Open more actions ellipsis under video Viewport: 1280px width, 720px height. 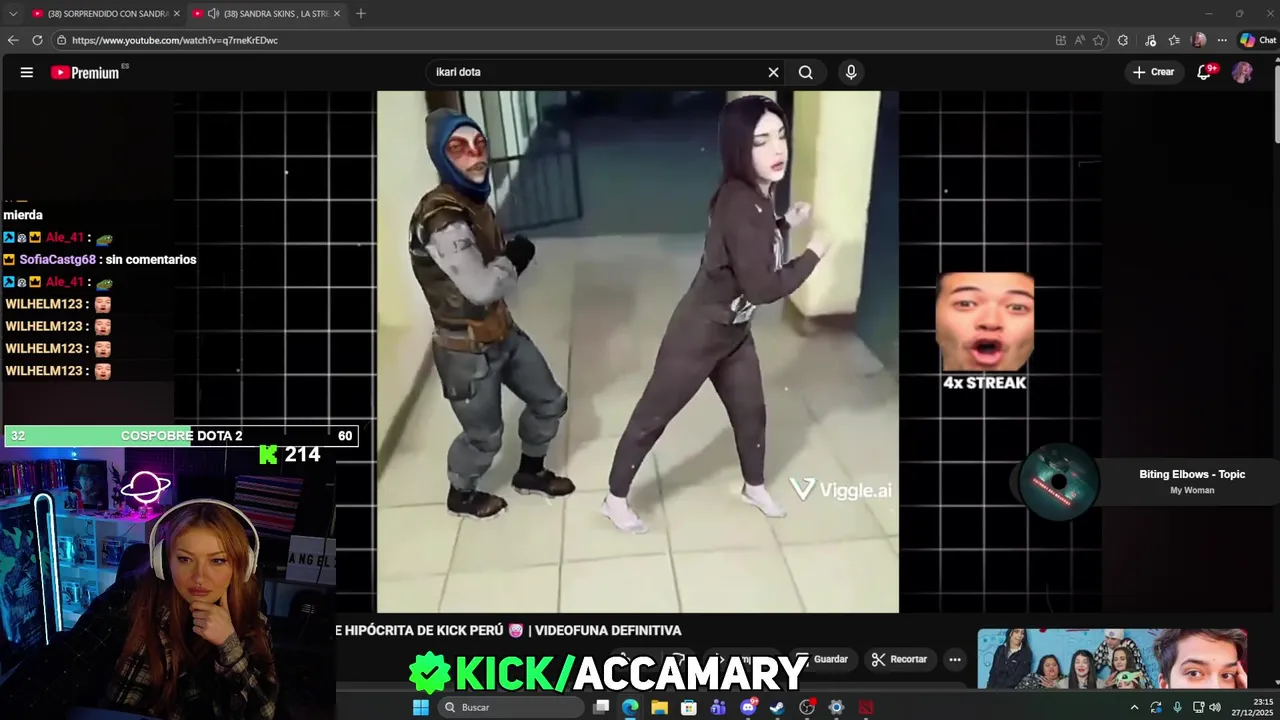pyautogui.click(x=955, y=659)
